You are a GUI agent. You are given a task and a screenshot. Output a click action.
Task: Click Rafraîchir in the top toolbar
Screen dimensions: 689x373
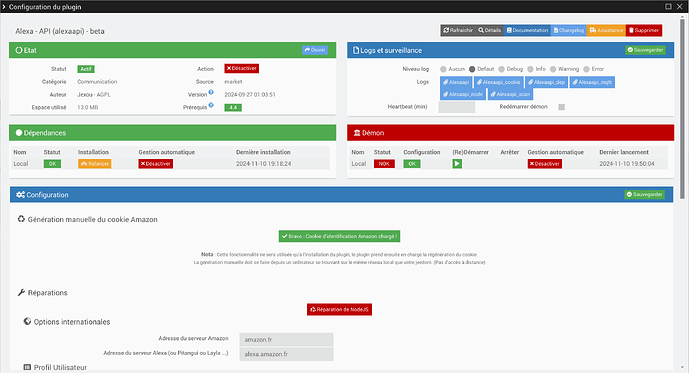(458, 30)
